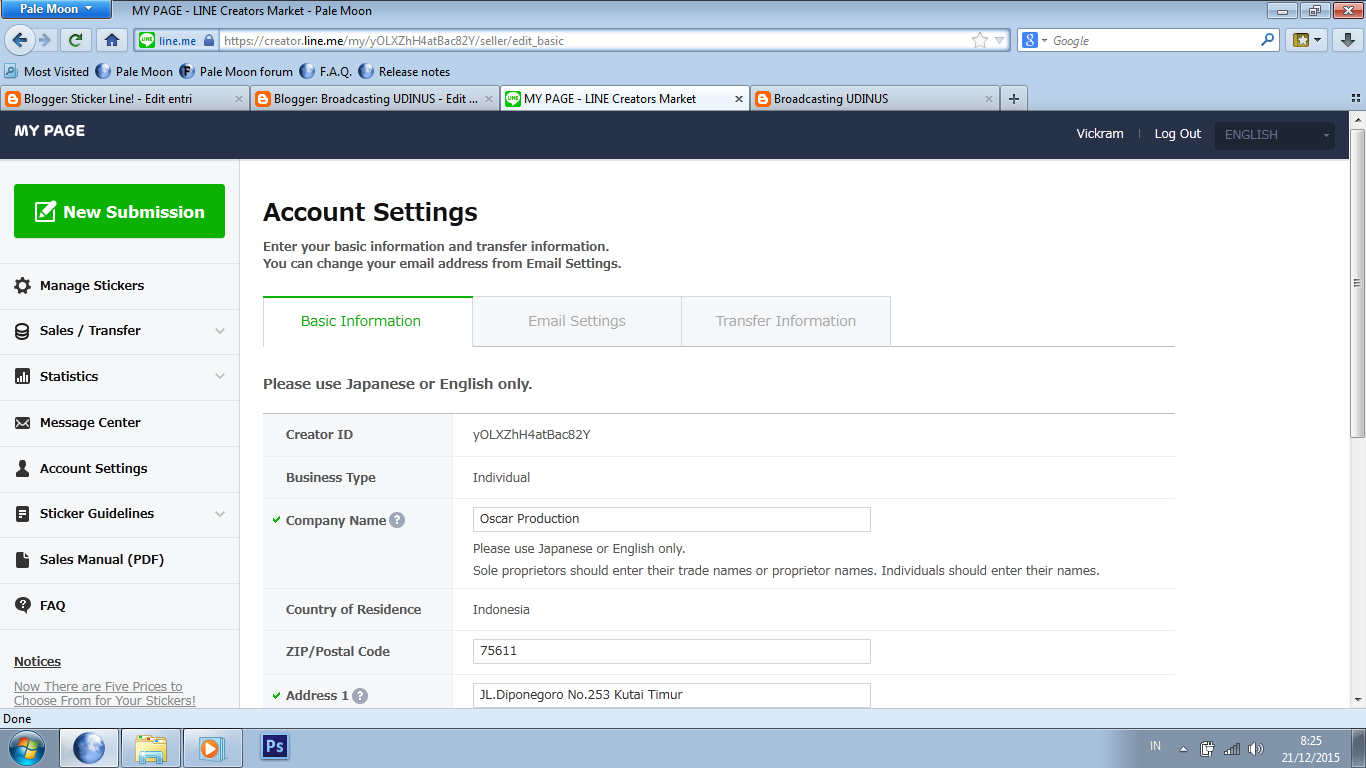This screenshot has height=768, width=1366.
Task: Close the MY PAGE - LINE Creators Market tab
Action: tap(739, 99)
